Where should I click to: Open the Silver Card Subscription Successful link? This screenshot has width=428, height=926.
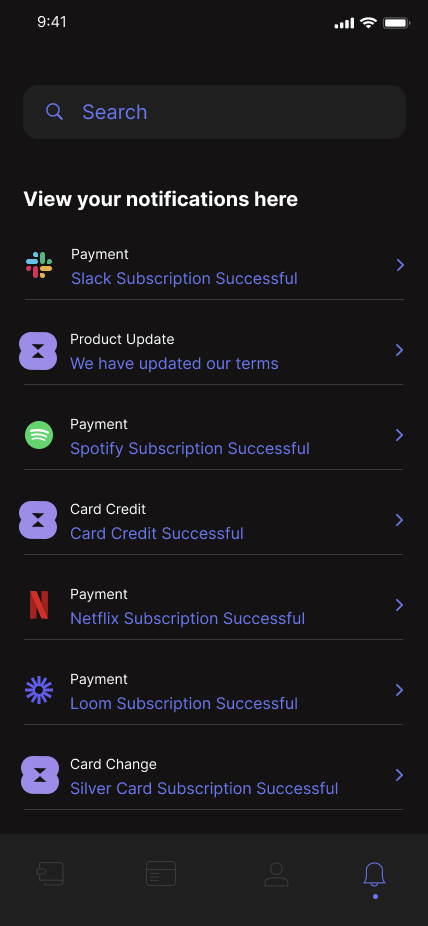[204, 788]
